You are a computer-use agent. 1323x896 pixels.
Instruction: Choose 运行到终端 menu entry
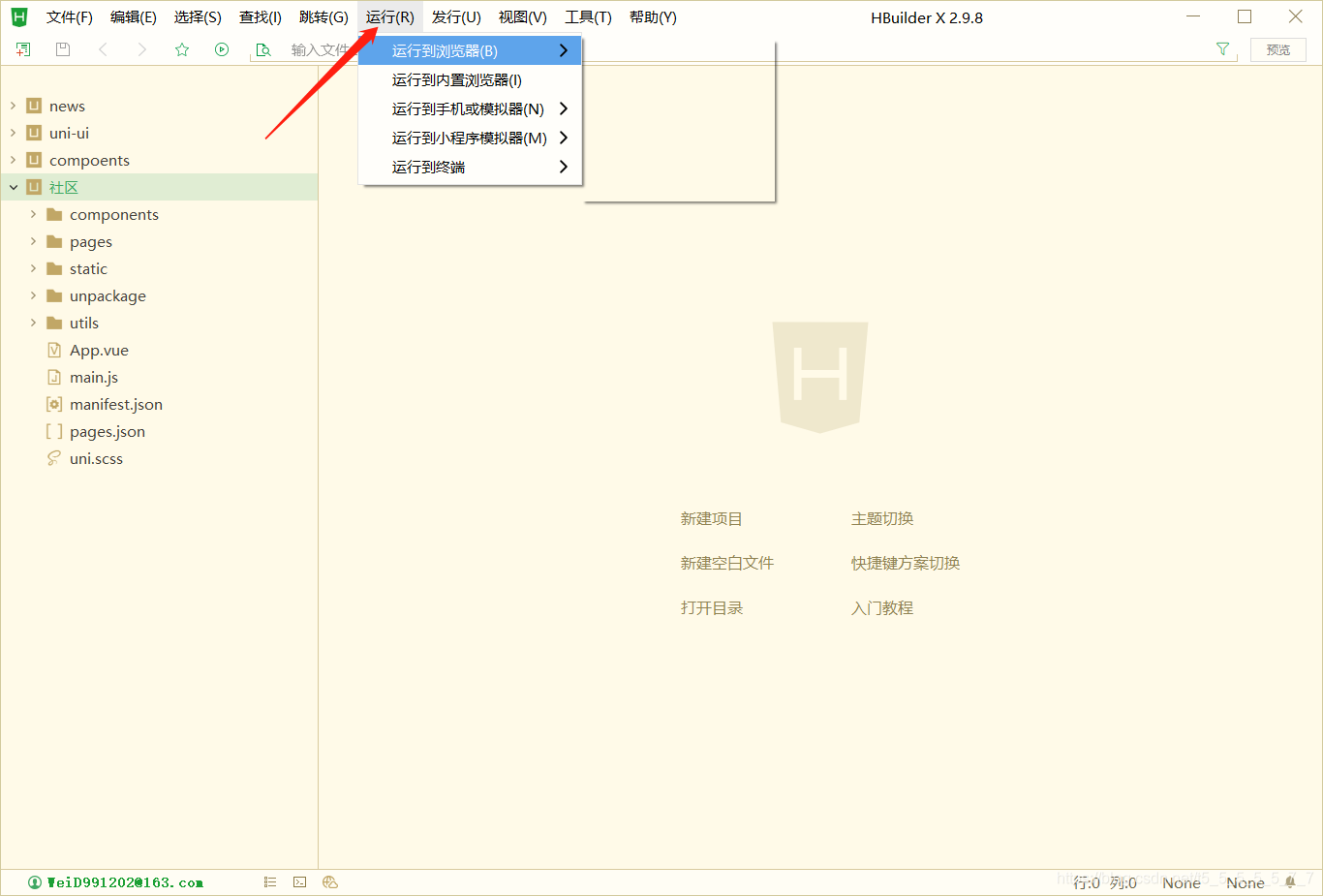[x=470, y=167]
